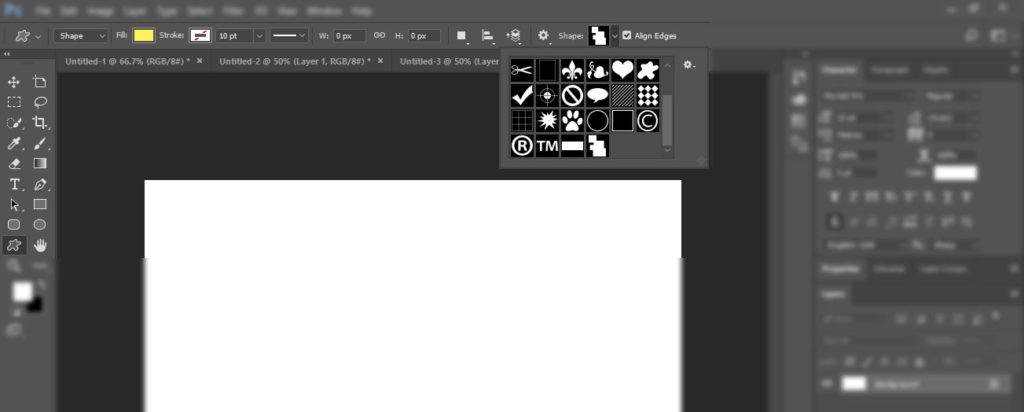Open Path alignment options
The width and height of the screenshot is (1024, 412).
[x=488, y=36]
